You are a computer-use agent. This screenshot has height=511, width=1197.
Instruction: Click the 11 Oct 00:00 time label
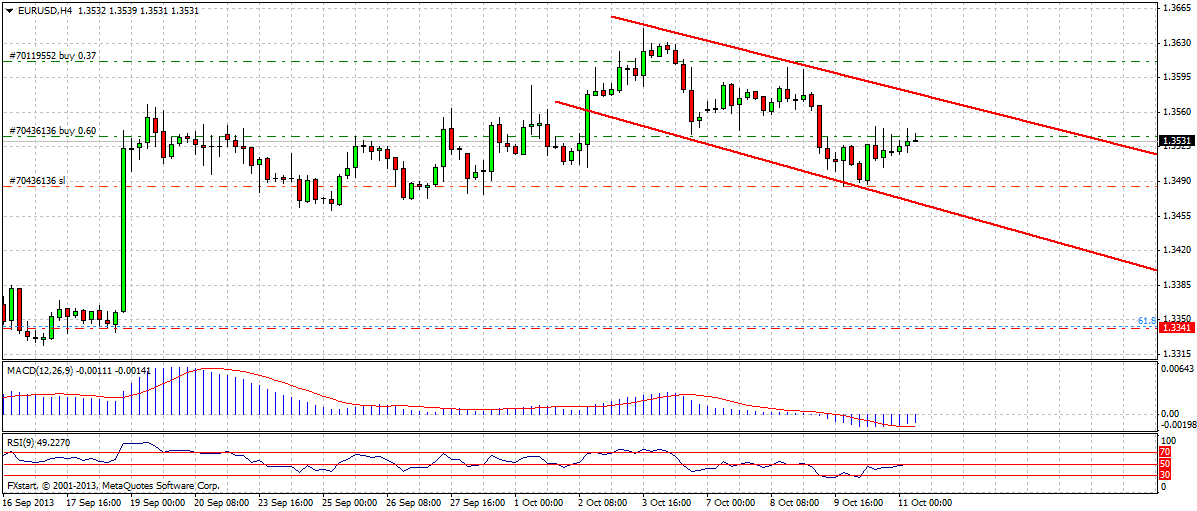coord(924,503)
